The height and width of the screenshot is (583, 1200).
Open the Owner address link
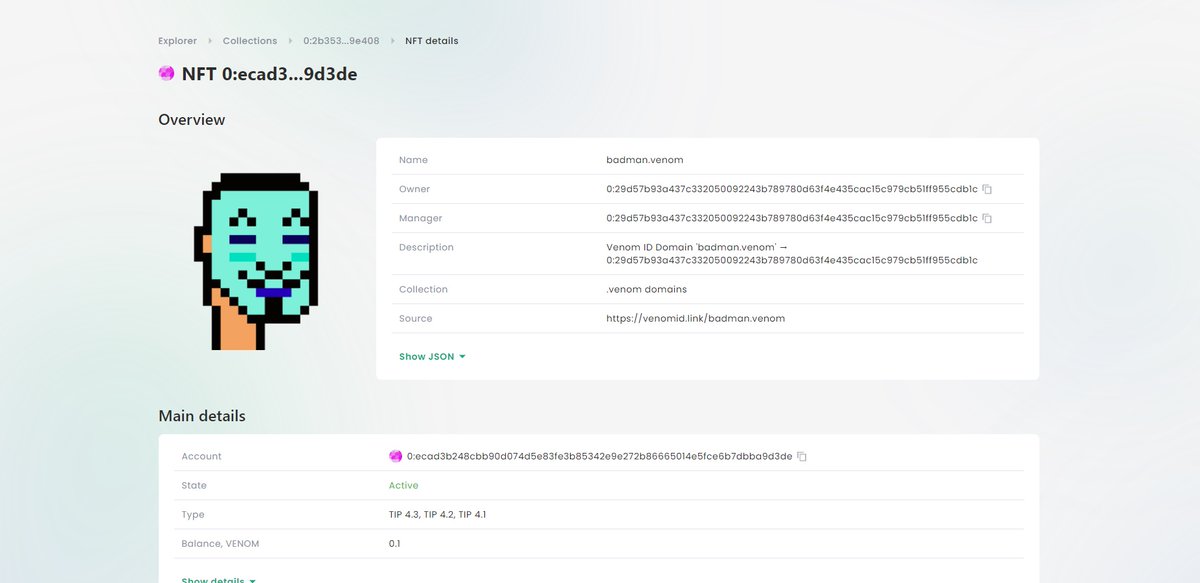click(792, 189)
